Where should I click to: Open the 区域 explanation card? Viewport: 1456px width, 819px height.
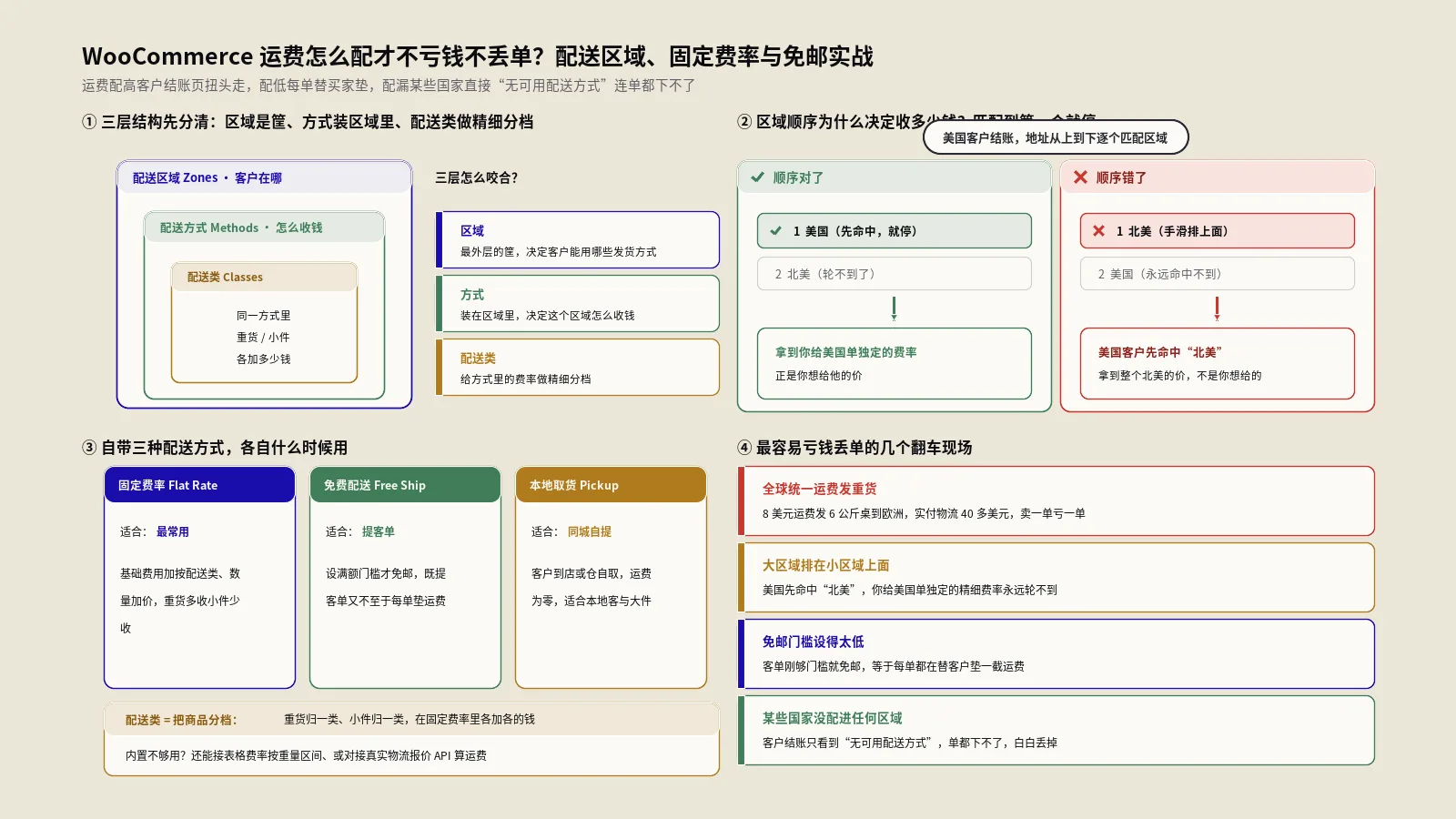pyautogui.click(x=578, y=240)
